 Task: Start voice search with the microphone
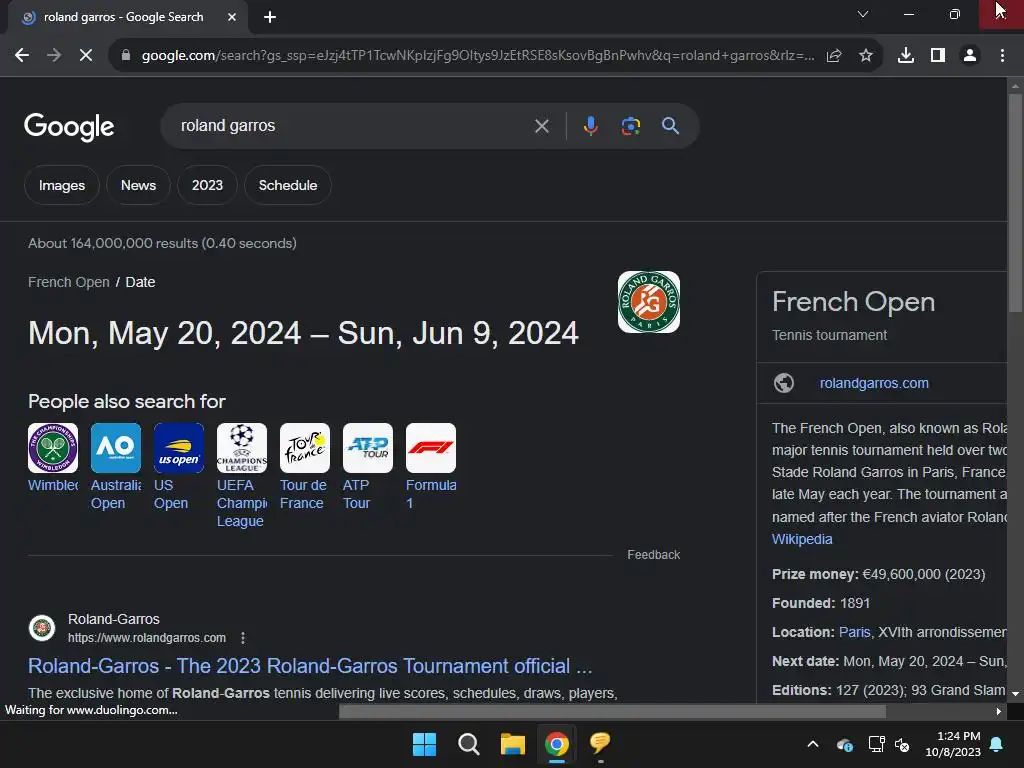(x=590, y=125)
